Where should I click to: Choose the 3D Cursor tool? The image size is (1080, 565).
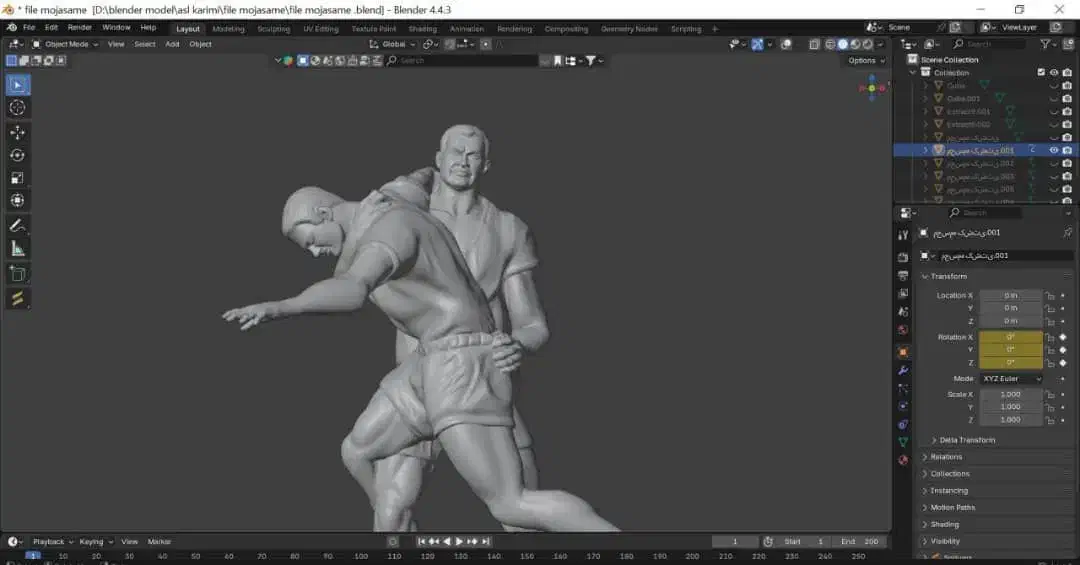point(18,107)
